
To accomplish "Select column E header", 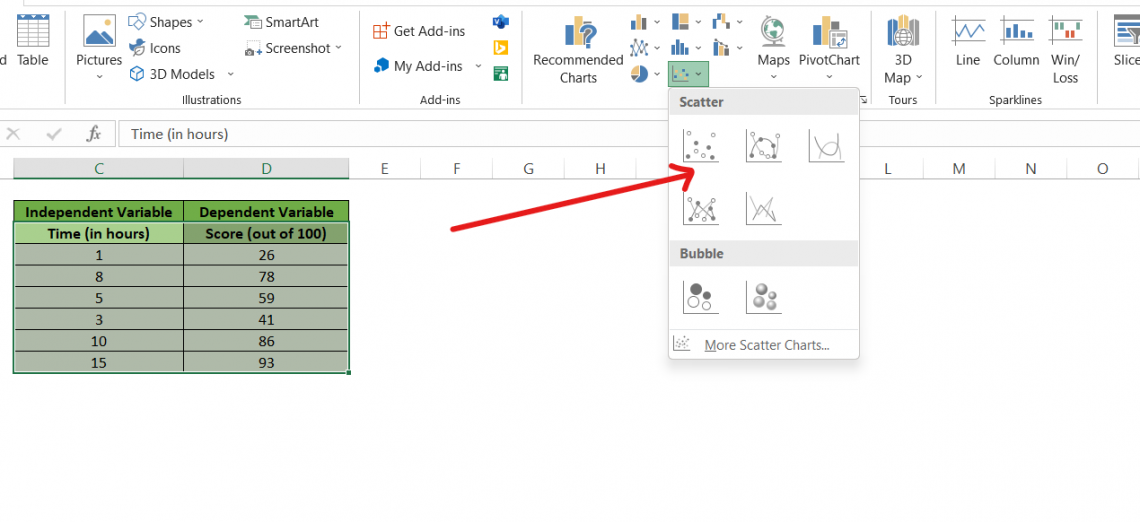I will (384, 169).
